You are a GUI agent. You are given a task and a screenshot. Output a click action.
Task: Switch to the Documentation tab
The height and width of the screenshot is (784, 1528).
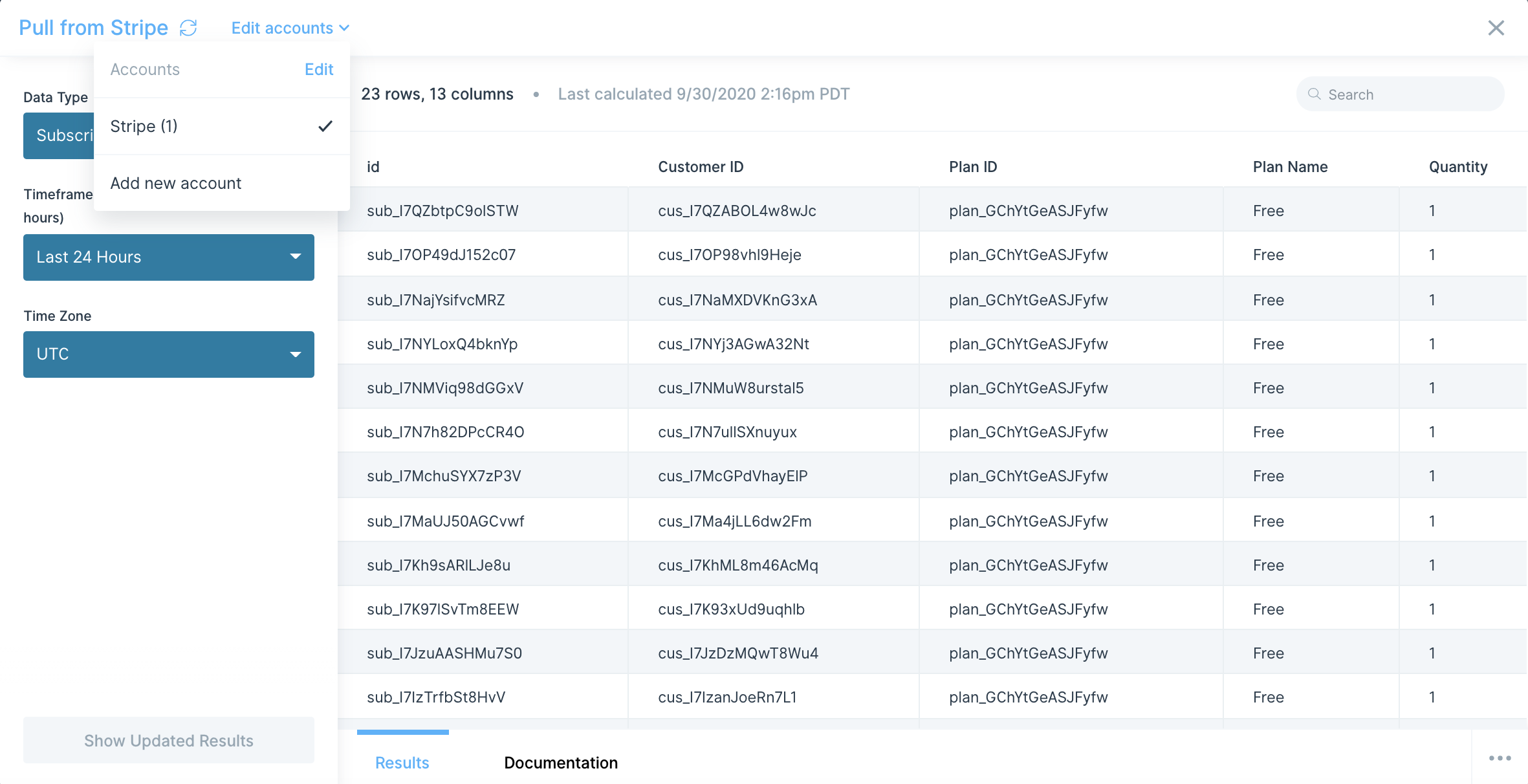[561, 763]
